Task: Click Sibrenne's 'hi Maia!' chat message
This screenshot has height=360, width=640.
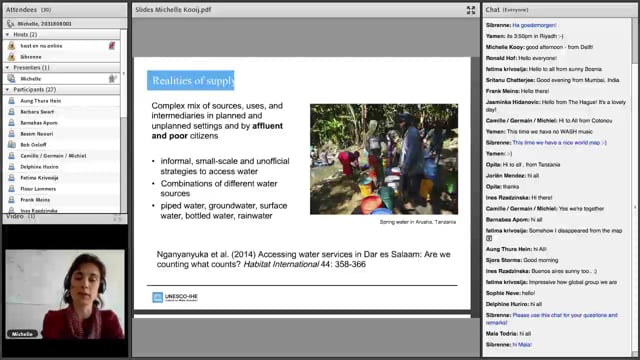Action: pyautogui.click(x=509, y=344)
